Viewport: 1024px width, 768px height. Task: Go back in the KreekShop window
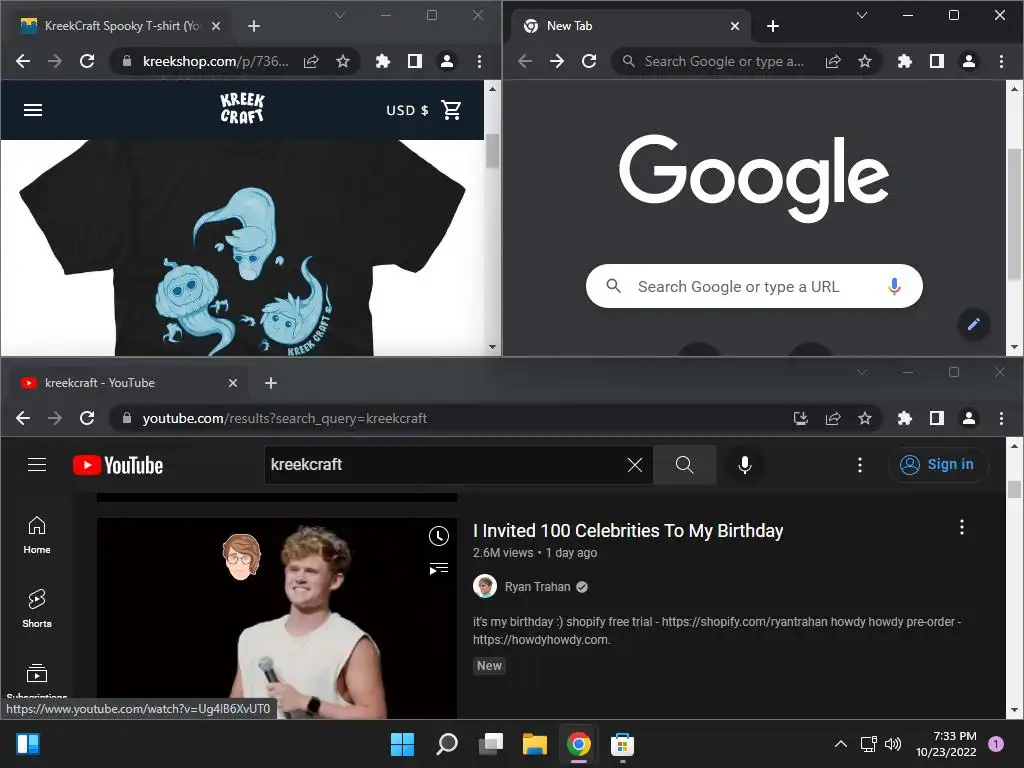[x=23, y=61]
